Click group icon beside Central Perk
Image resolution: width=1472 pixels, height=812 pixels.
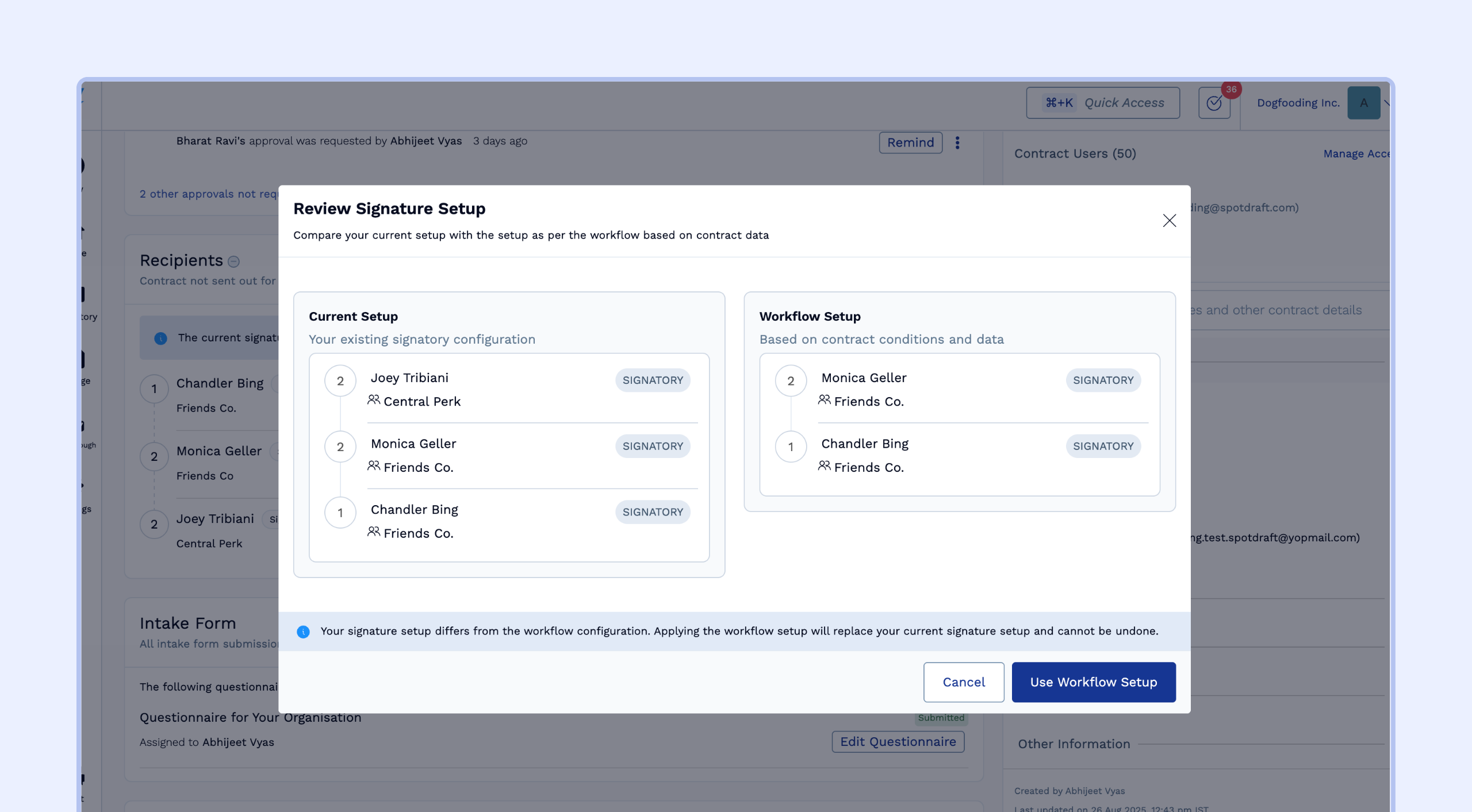coord(374,400)
